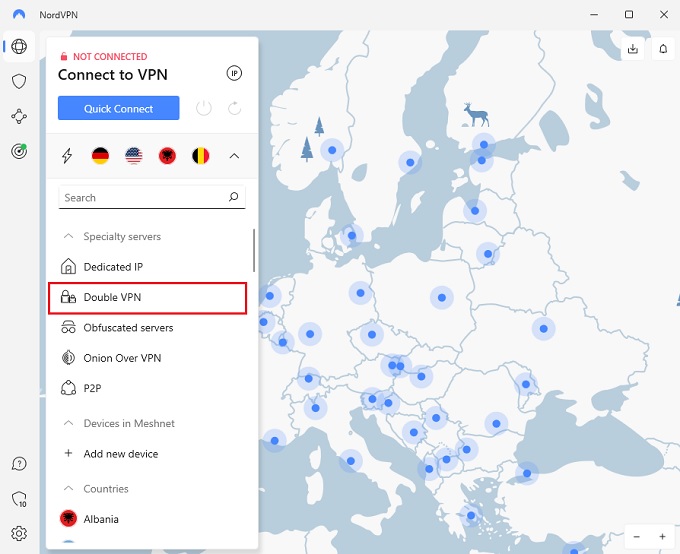
Task: Collapse the Devices in Meshnet section
Action: pos(69,423)
